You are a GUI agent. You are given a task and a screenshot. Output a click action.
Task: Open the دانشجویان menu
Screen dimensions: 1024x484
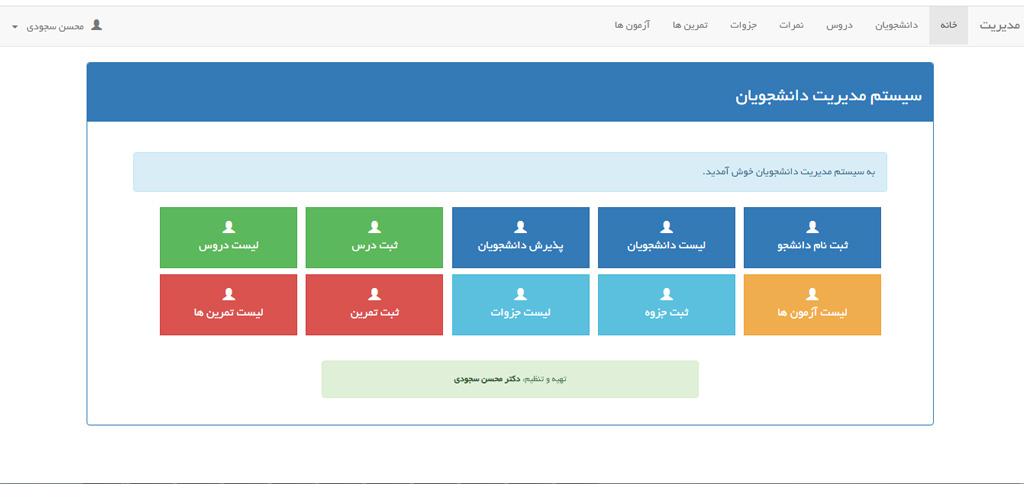tap(897, 25)
